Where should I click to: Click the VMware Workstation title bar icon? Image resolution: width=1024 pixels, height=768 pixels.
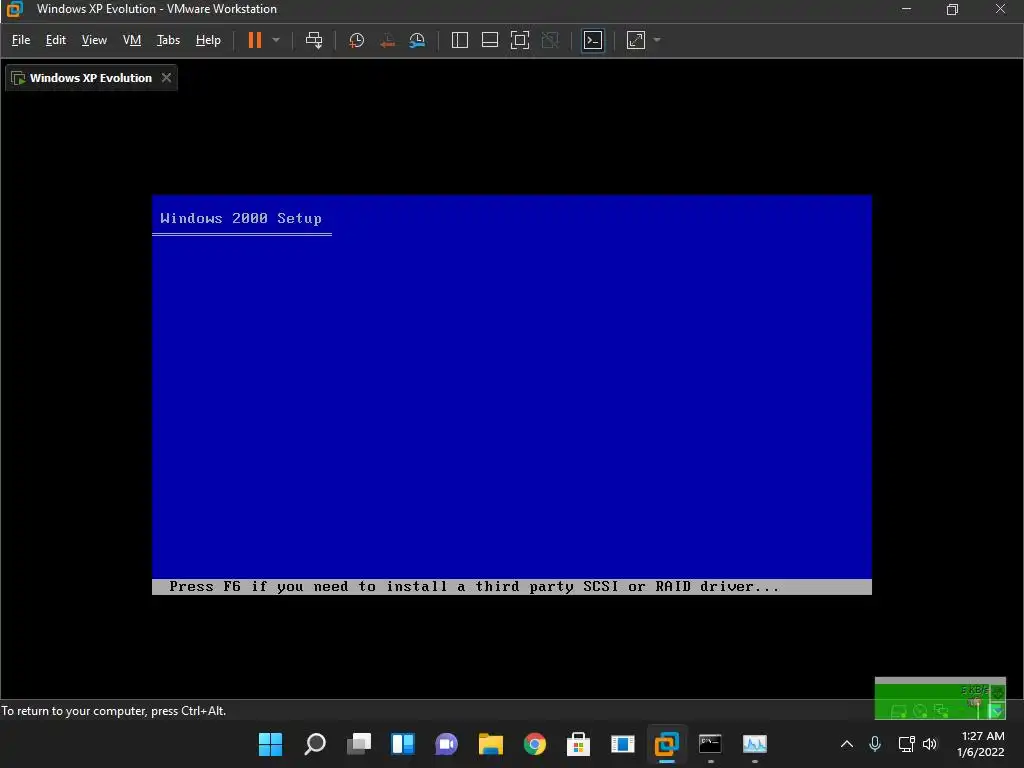click(14, 9)
